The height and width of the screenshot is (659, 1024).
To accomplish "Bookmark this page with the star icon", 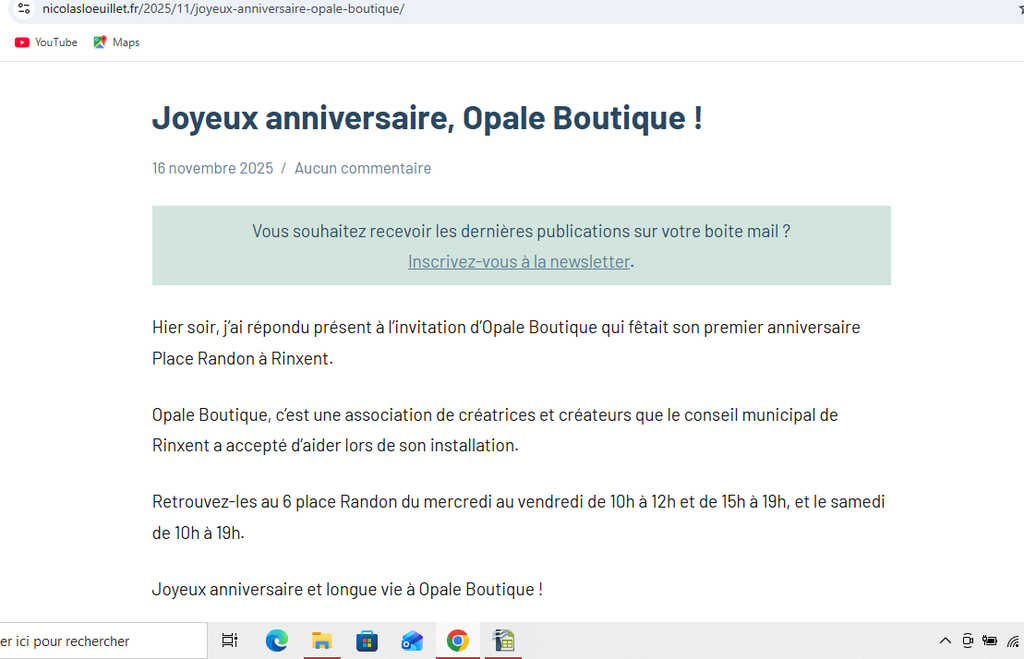I will (x=1019, y=9).
